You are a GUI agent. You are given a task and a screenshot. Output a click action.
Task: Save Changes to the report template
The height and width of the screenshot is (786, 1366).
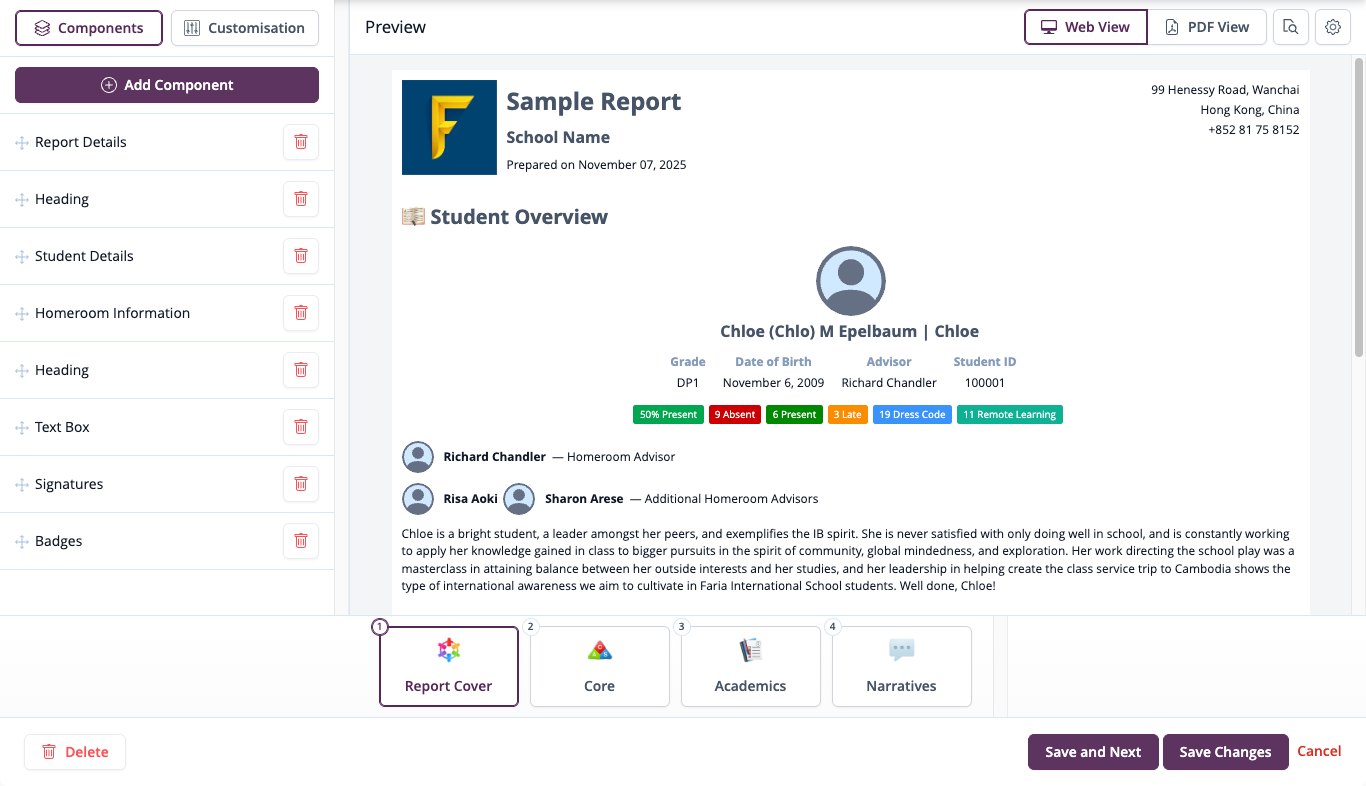tap(1226, 752)
